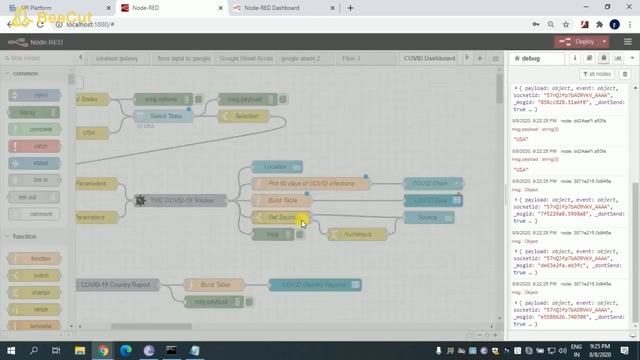Expand the debug object with msgid 74f229a8
The width and height of the screenshot is (640, 360).
516,200
